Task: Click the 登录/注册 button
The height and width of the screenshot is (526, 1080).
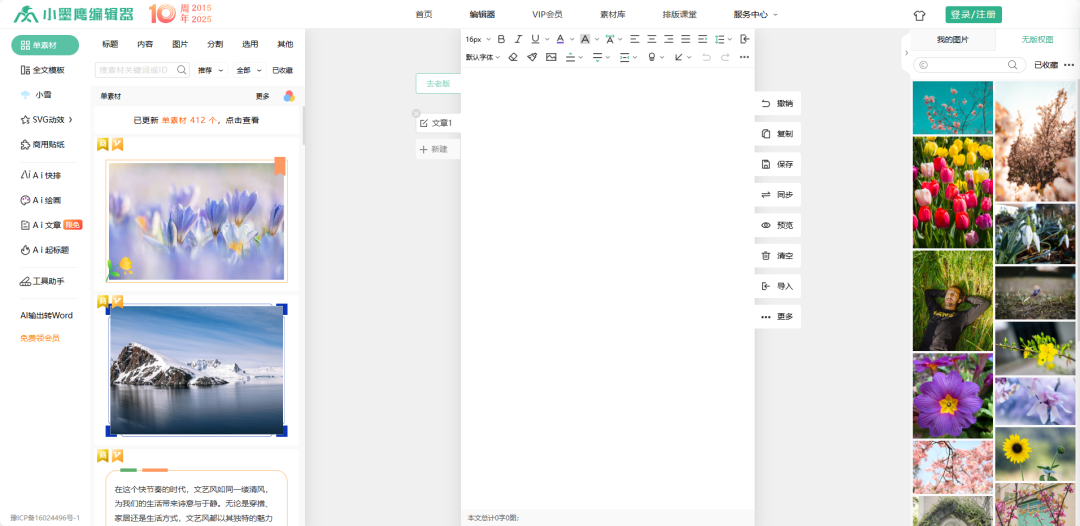Action: (973, 15)
